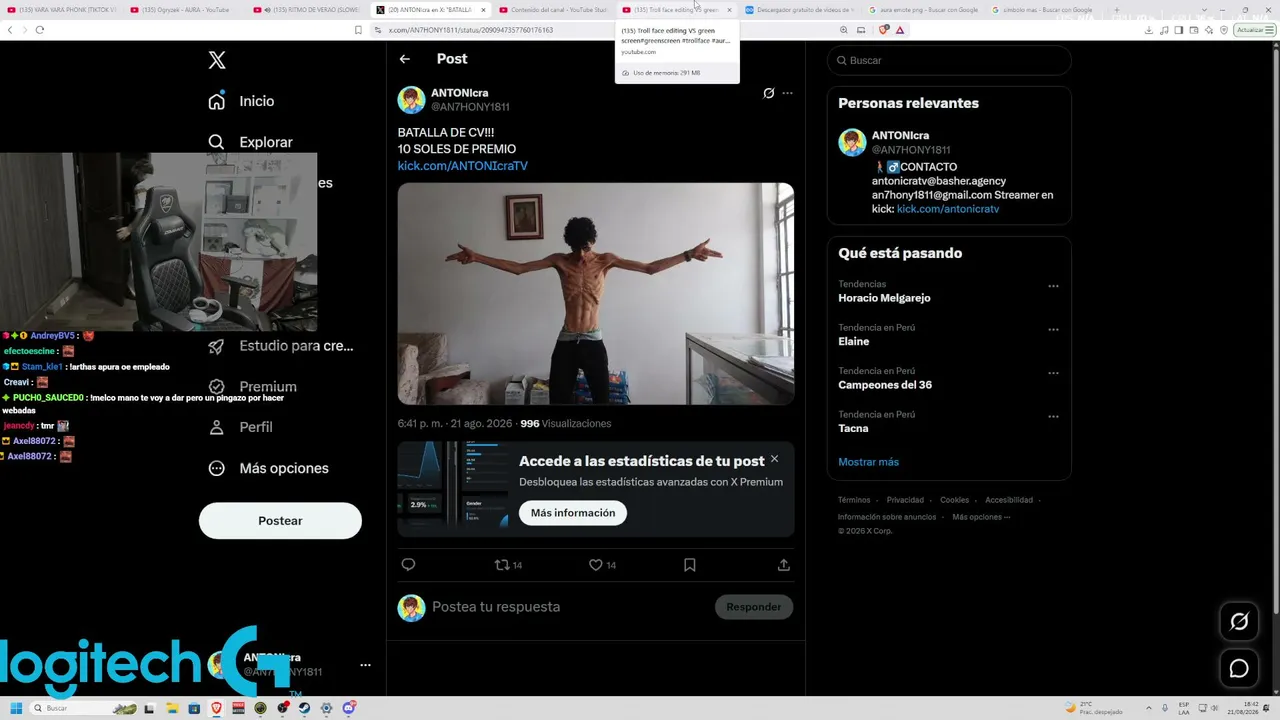Open Perfil from the sidebar
The width and height of the screenshot is (1280, 720).
[240, 427]
